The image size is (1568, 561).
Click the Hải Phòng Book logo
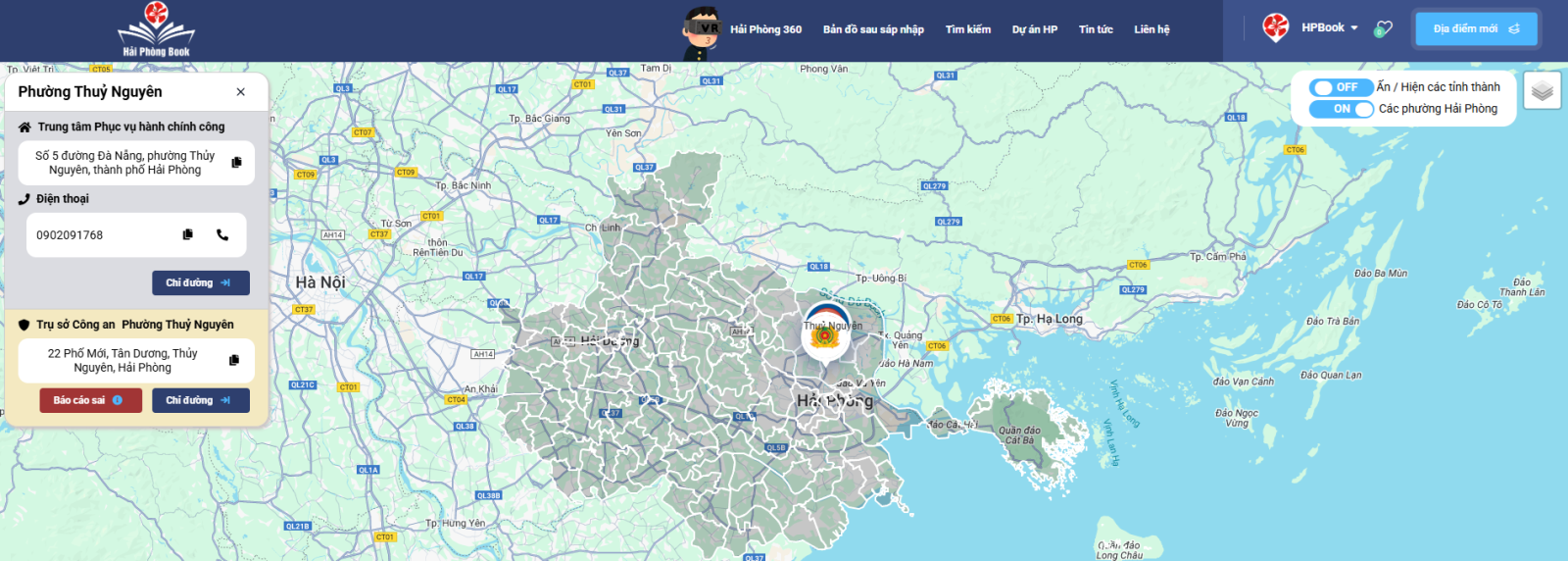tap(157, 29)
